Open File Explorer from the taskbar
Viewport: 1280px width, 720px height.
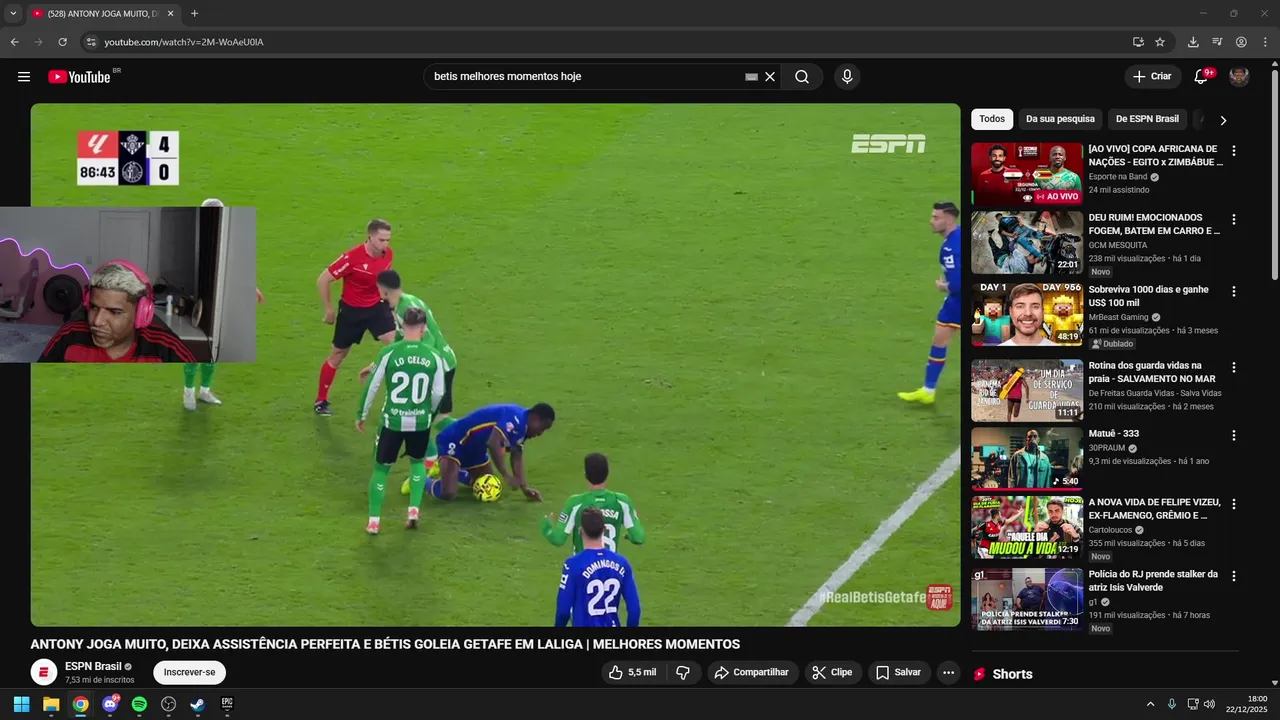(x=51, y=704)
